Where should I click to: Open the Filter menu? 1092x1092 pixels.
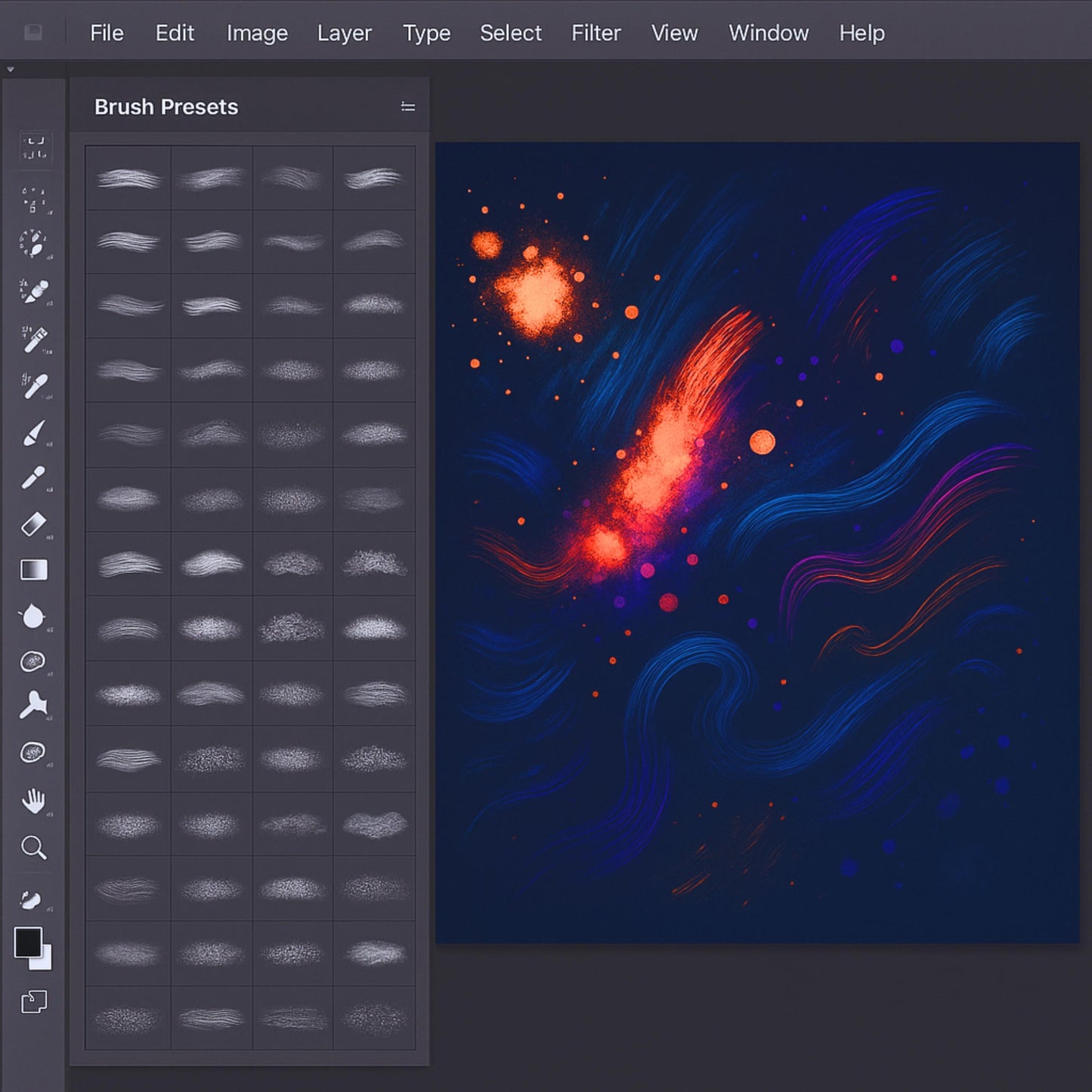coord(596,33)
